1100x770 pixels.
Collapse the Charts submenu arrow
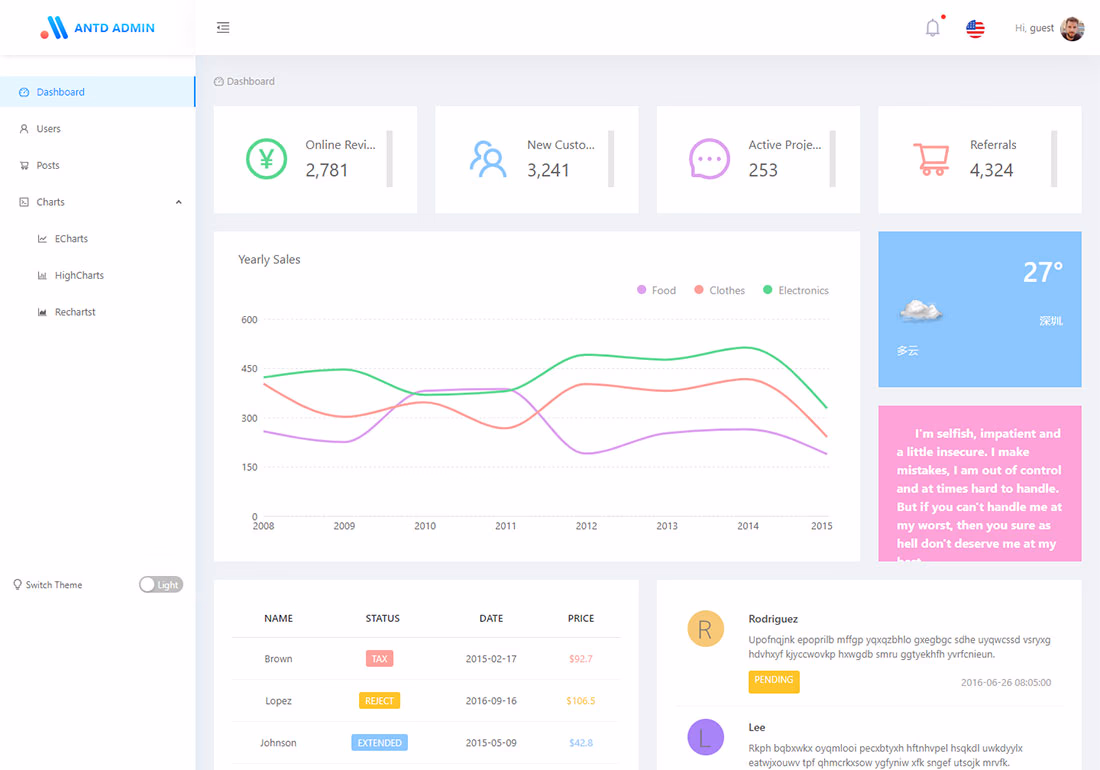click(178, 202)
